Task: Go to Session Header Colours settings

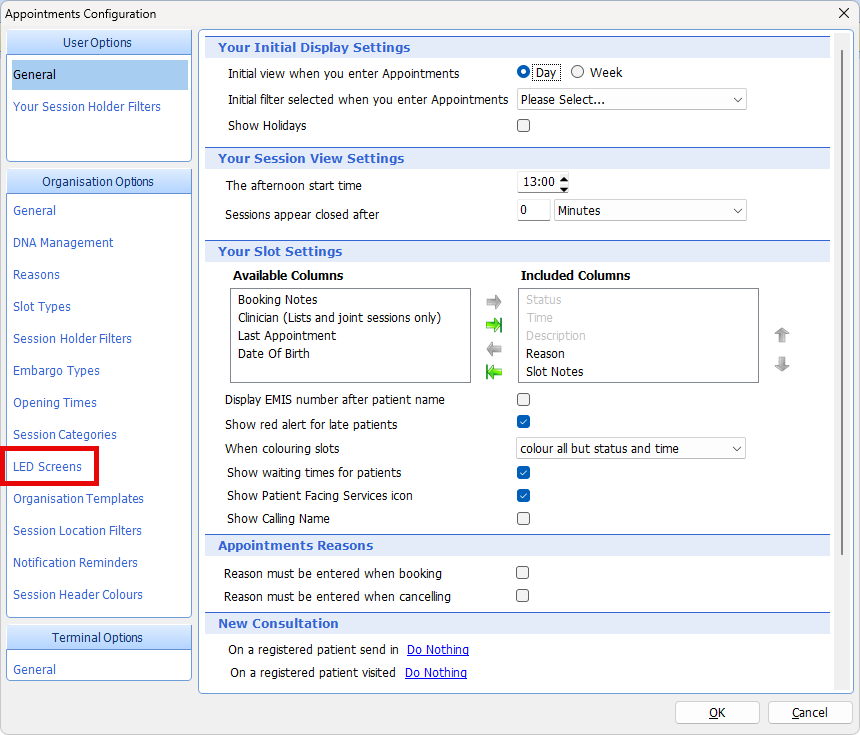Action: (x=78, y=595)
